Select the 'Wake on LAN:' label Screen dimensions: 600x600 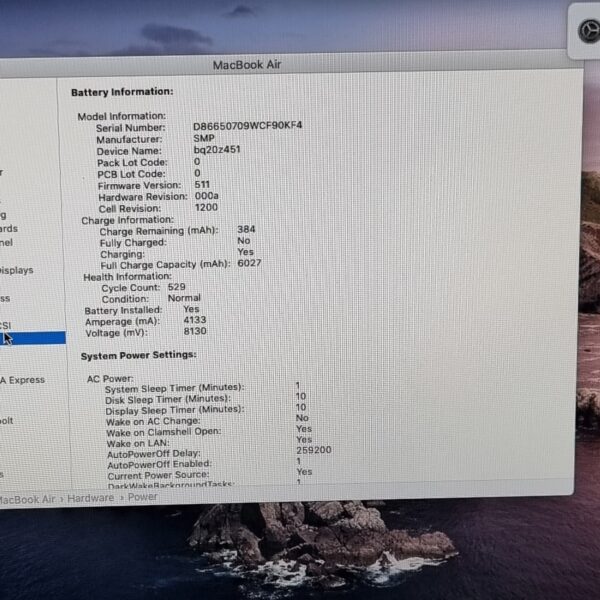138,443
